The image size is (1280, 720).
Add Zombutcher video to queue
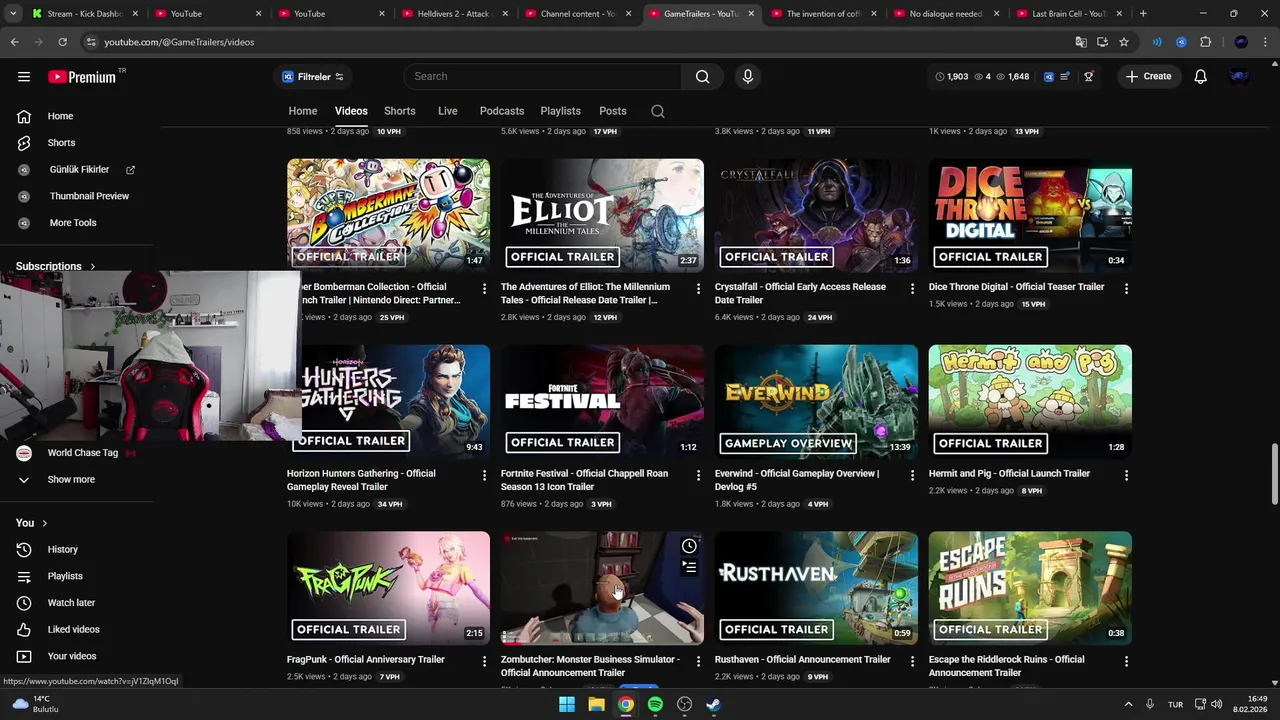689,567
